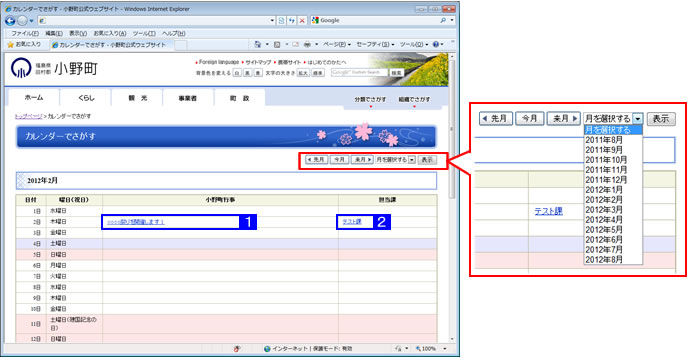The width and height of the screenshot is (691, 364).
Task: Click the インターネット zone globe in status bar
Action: [267, 349]
